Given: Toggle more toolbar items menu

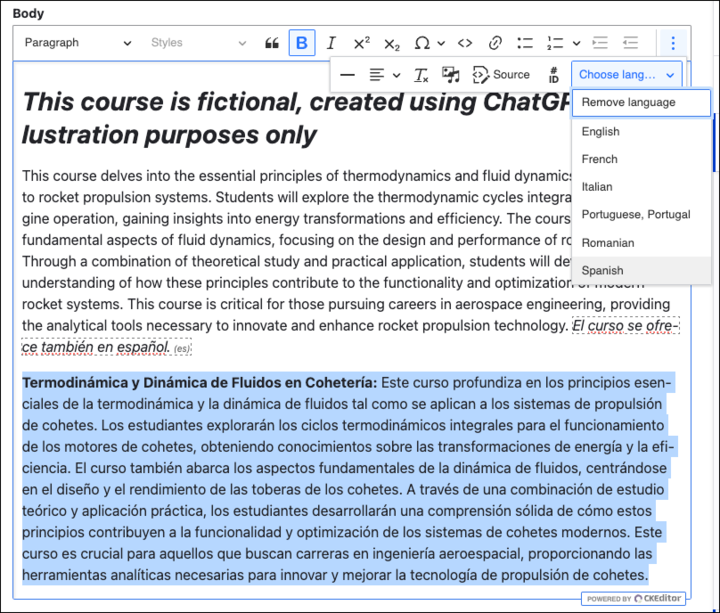Looking at the screenshot, I should [673, 43].
